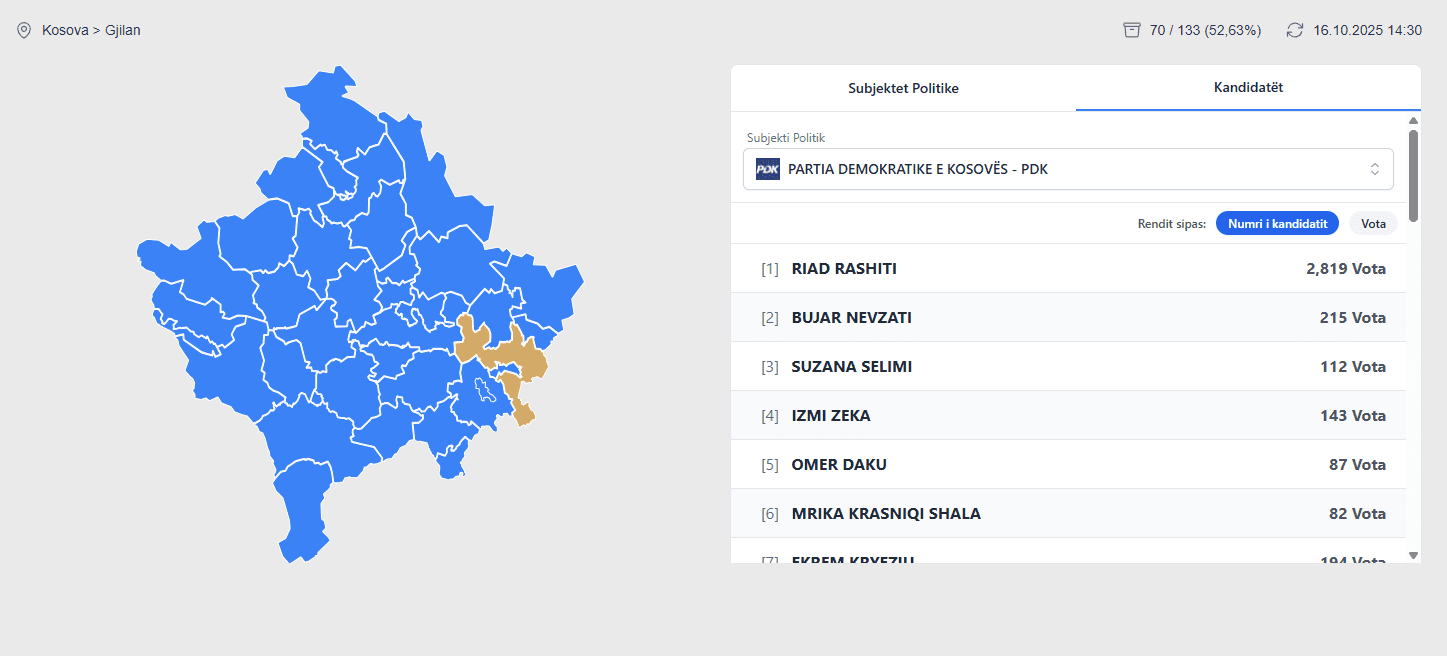
Task: Click Gjilan in the breadcrumb
Action: pos(123,31)
